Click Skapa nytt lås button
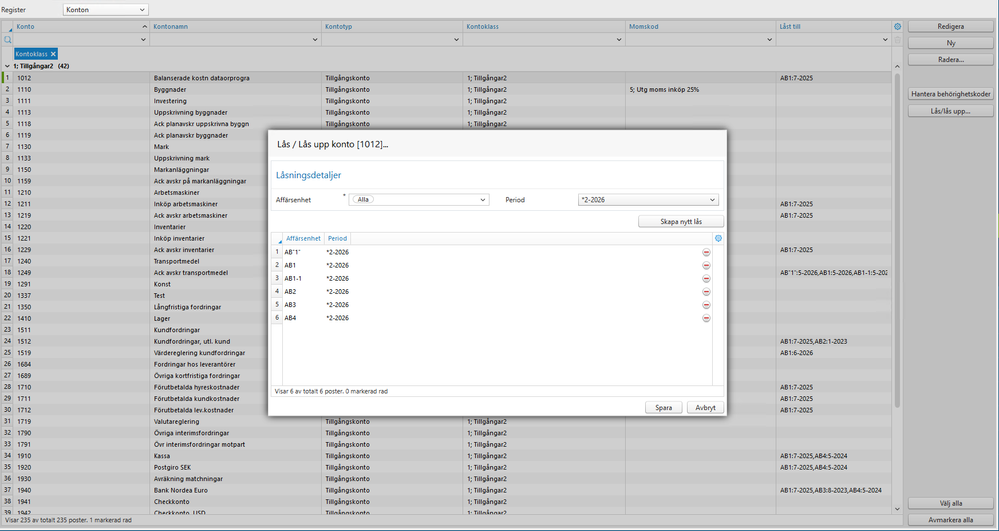 tap(681, 222)
